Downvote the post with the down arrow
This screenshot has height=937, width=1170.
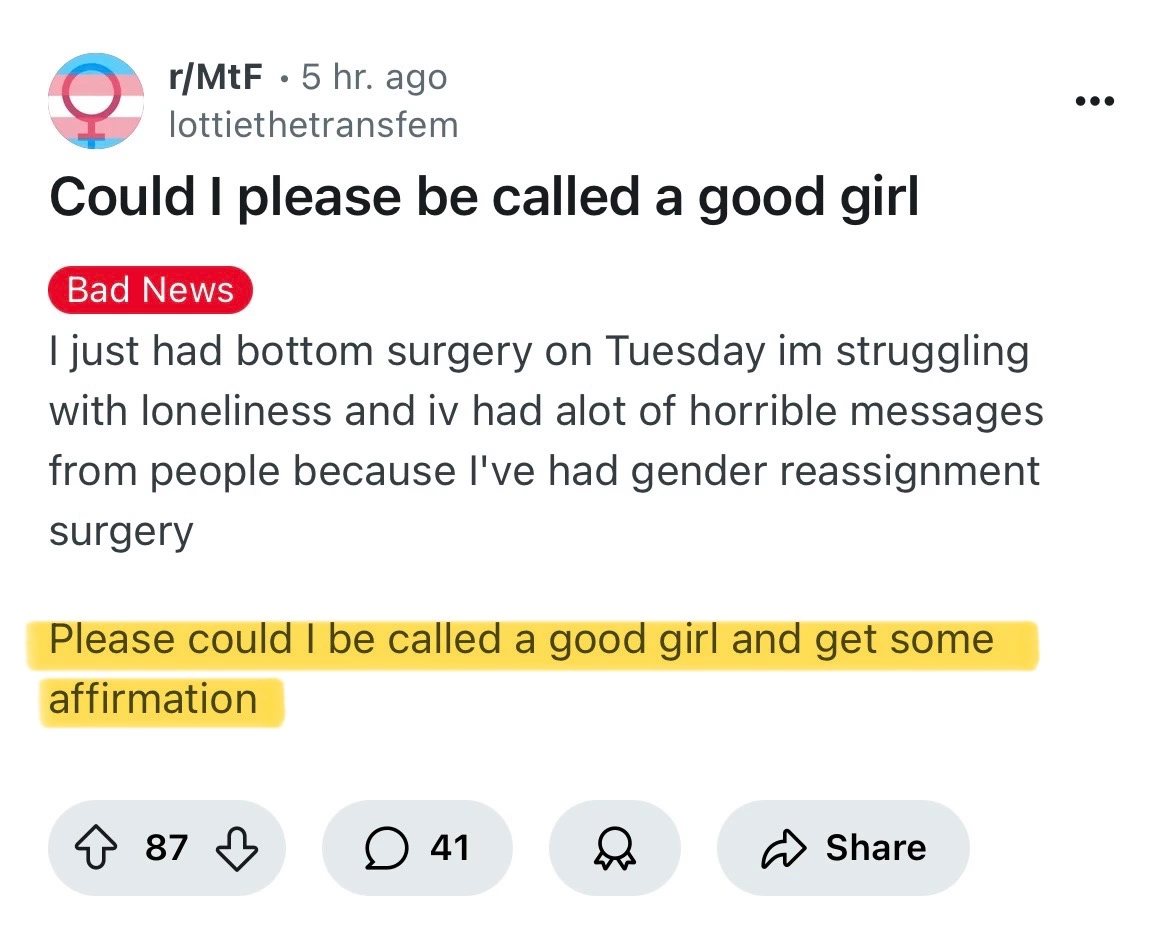click(237, 847)
